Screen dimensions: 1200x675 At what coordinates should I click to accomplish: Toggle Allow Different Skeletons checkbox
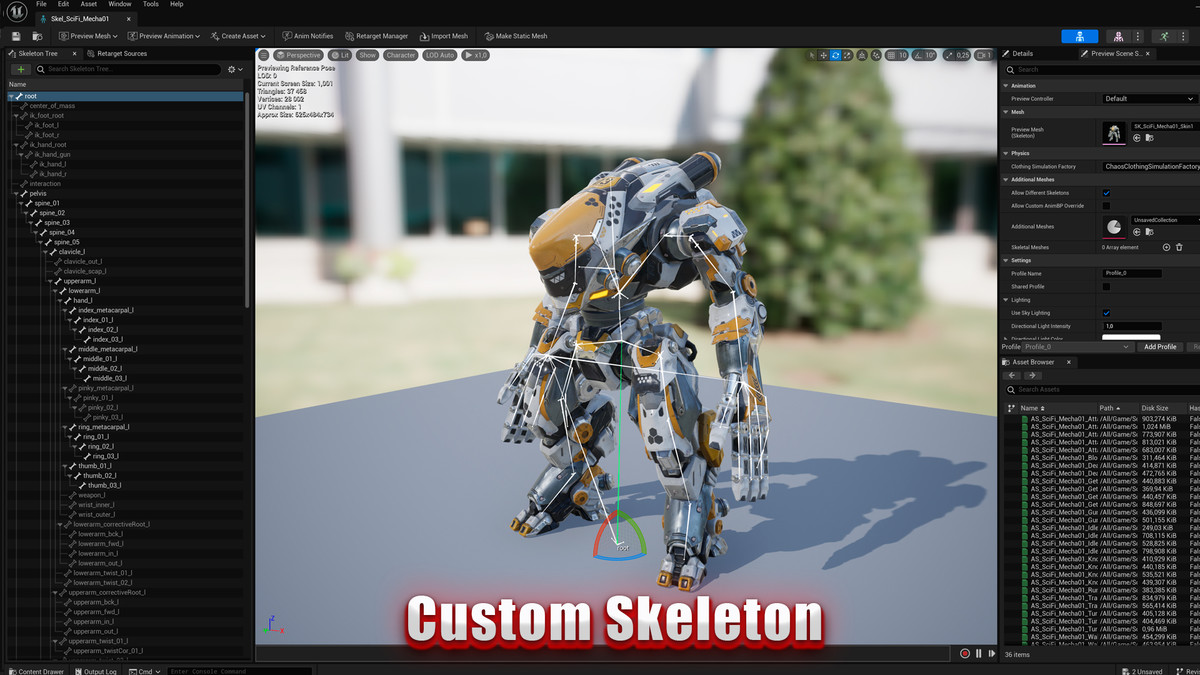(x=1106, y=193)
